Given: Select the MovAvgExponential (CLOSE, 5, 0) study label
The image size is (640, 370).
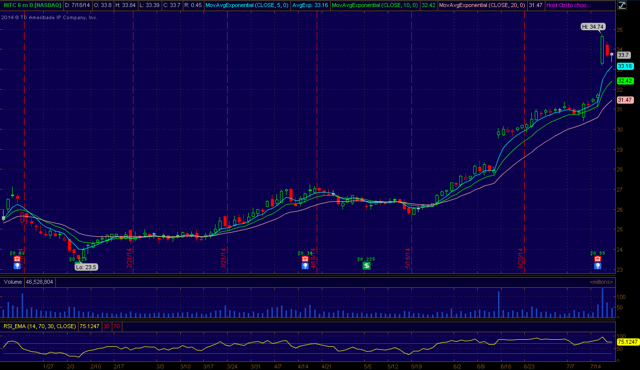Looking at the screenshot, I should tap(247, 5).
